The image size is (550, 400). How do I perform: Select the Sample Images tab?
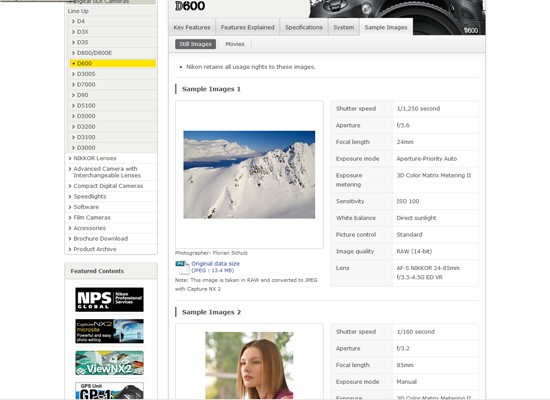(x=386, y=27)
